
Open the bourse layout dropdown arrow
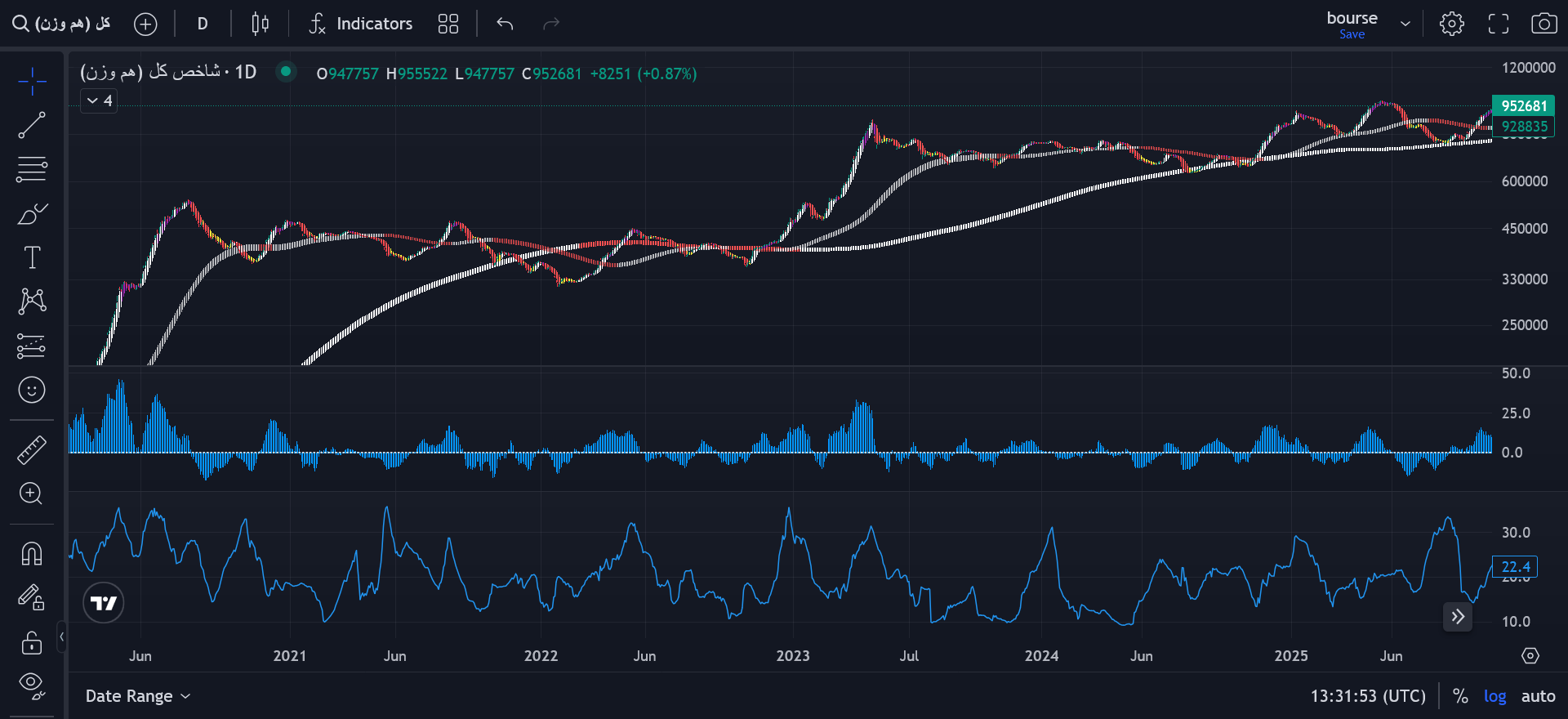point(1405,24)
